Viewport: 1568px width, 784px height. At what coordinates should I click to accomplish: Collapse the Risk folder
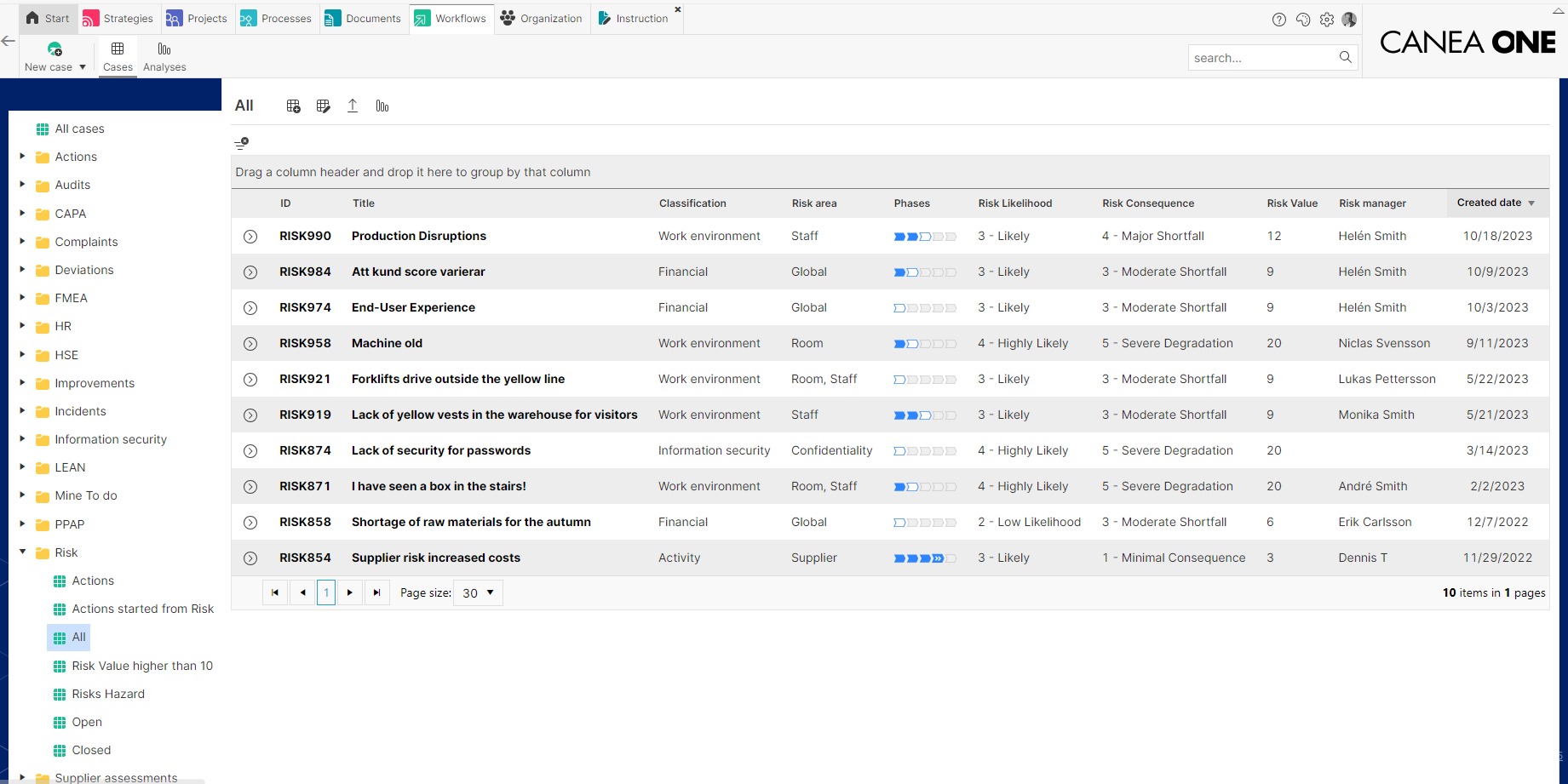(23, 552)
